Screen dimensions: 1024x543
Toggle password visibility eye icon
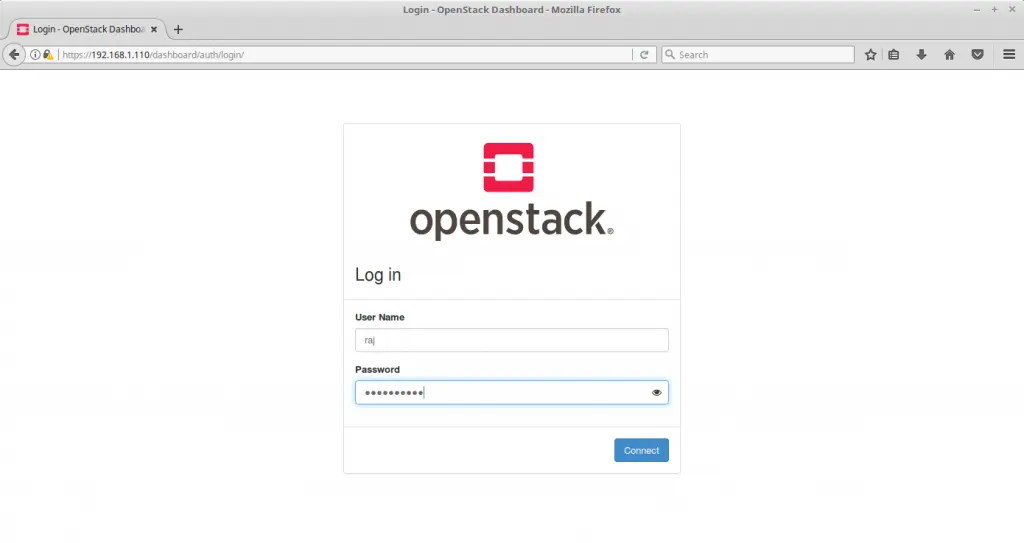pyautogui.click(x=656, y=393)
